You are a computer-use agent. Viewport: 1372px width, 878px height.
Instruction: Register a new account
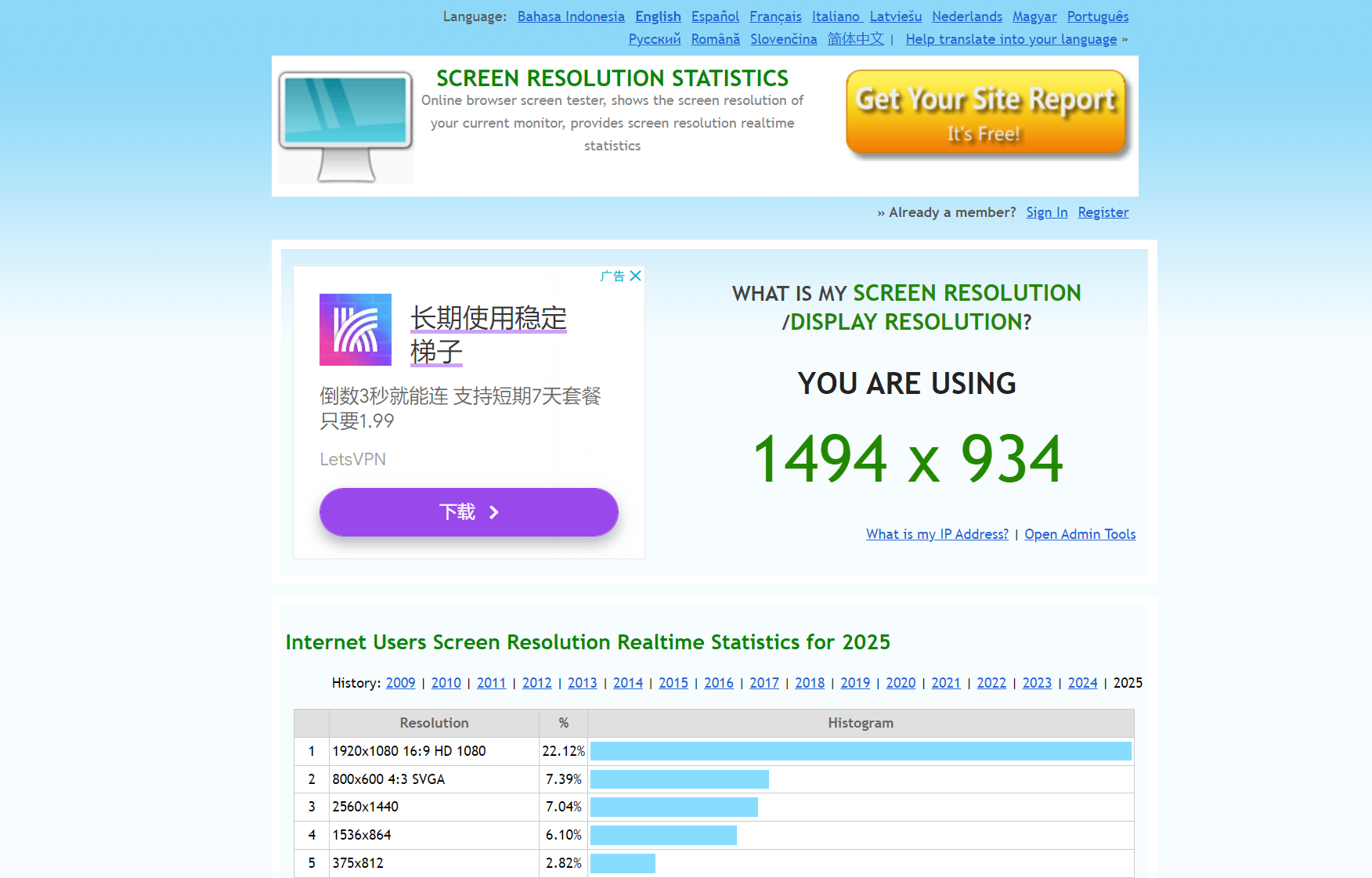coord(1103,211)
